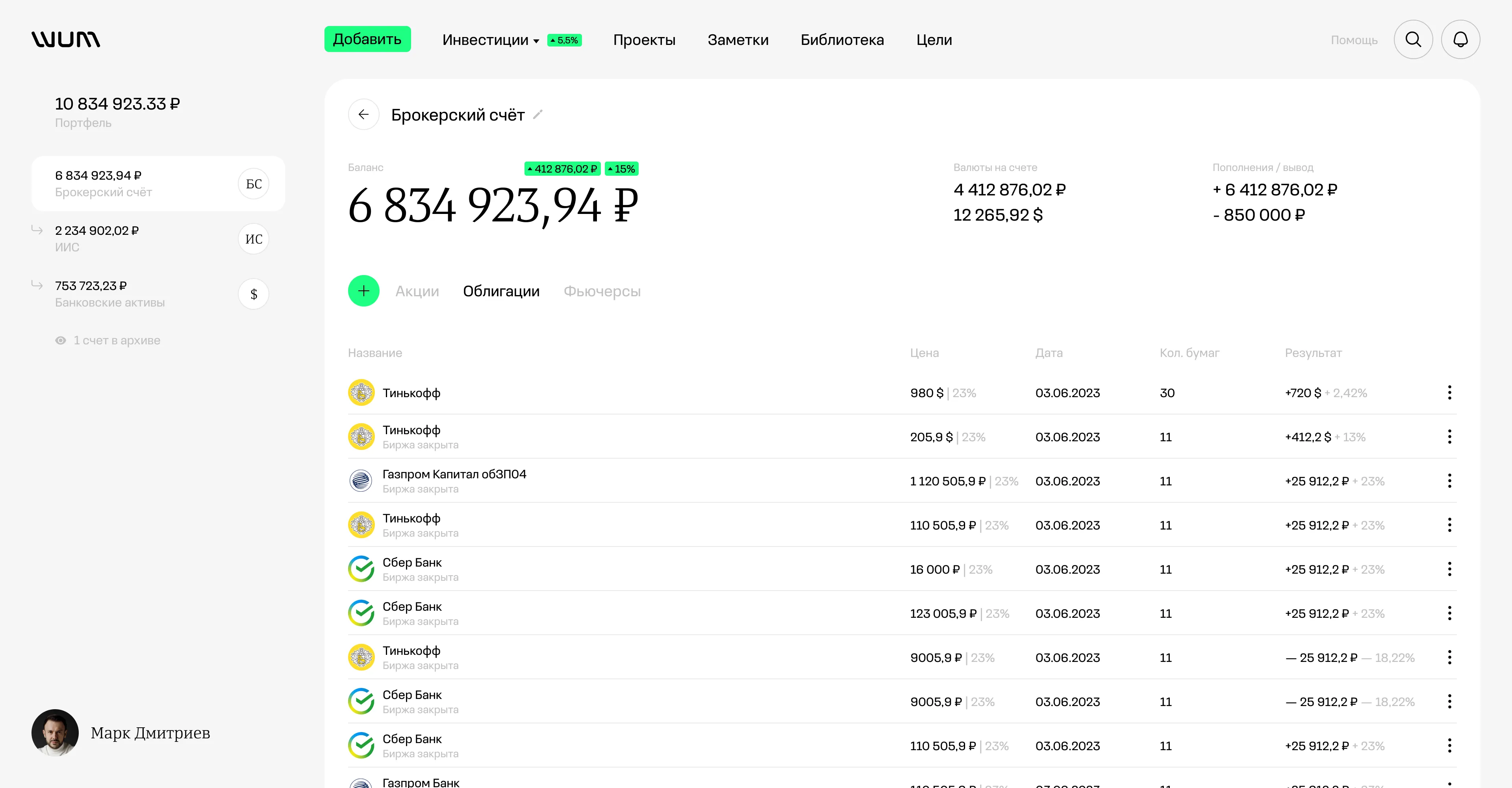The image size is (1512, 788).
Task: Click the Кол. бумаг column header
Action: click(x=1189, y=353)
